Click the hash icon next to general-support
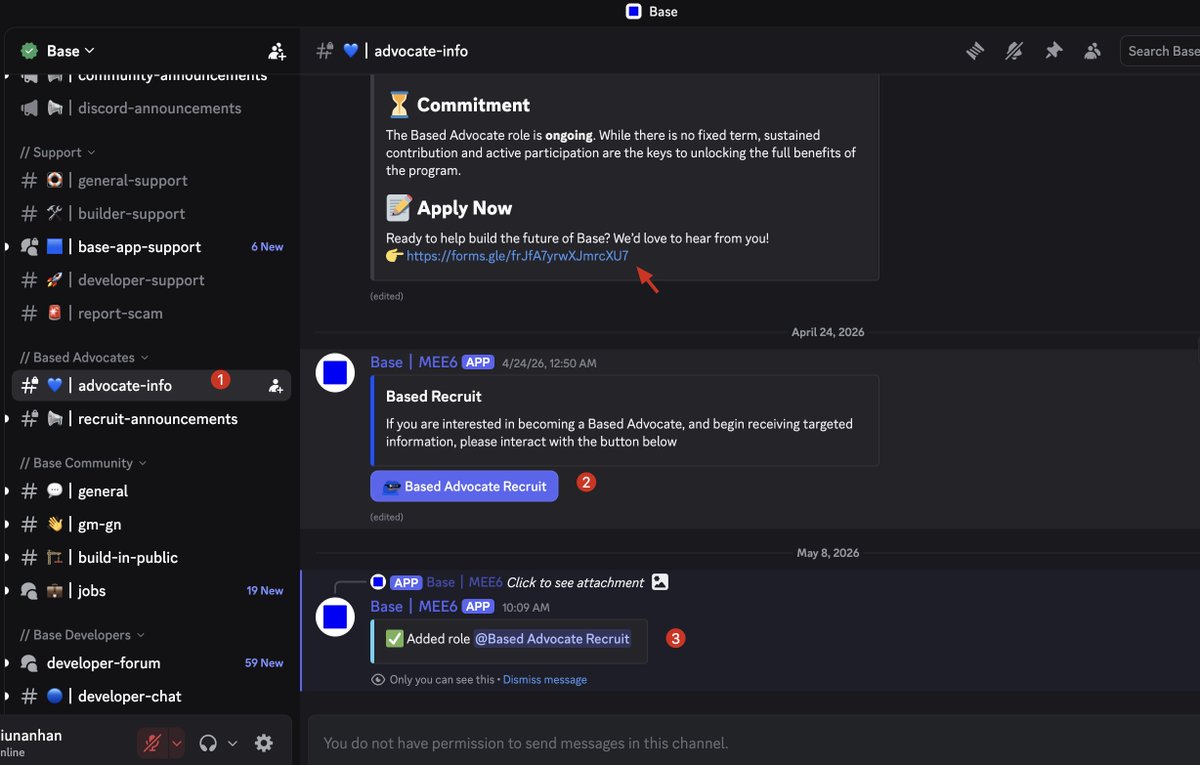 click(30, 181)
